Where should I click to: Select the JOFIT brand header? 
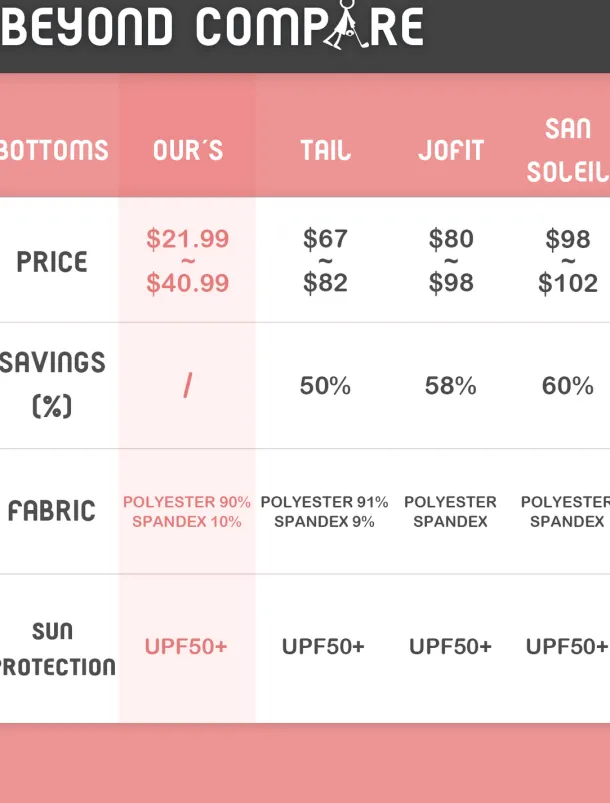(x=451, y=151)
